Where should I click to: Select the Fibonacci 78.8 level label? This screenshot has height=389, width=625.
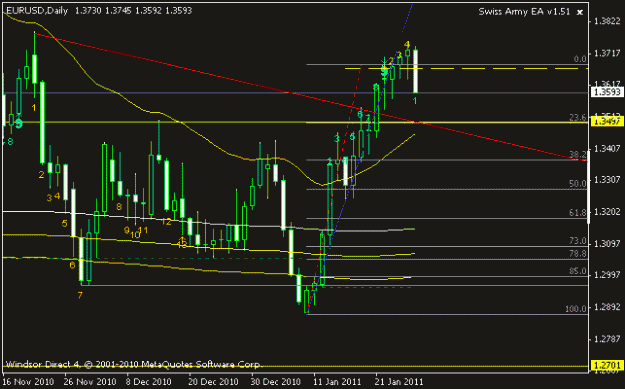pyautogui.click(x=578, y=254)
